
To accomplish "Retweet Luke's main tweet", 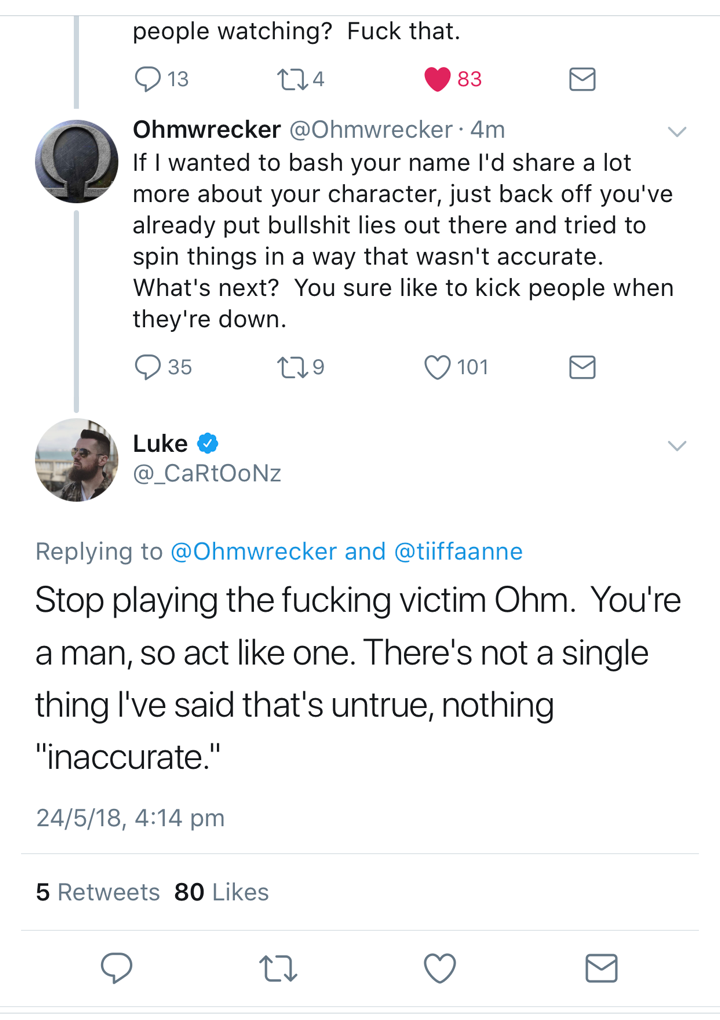I will [x=278, y=968].
